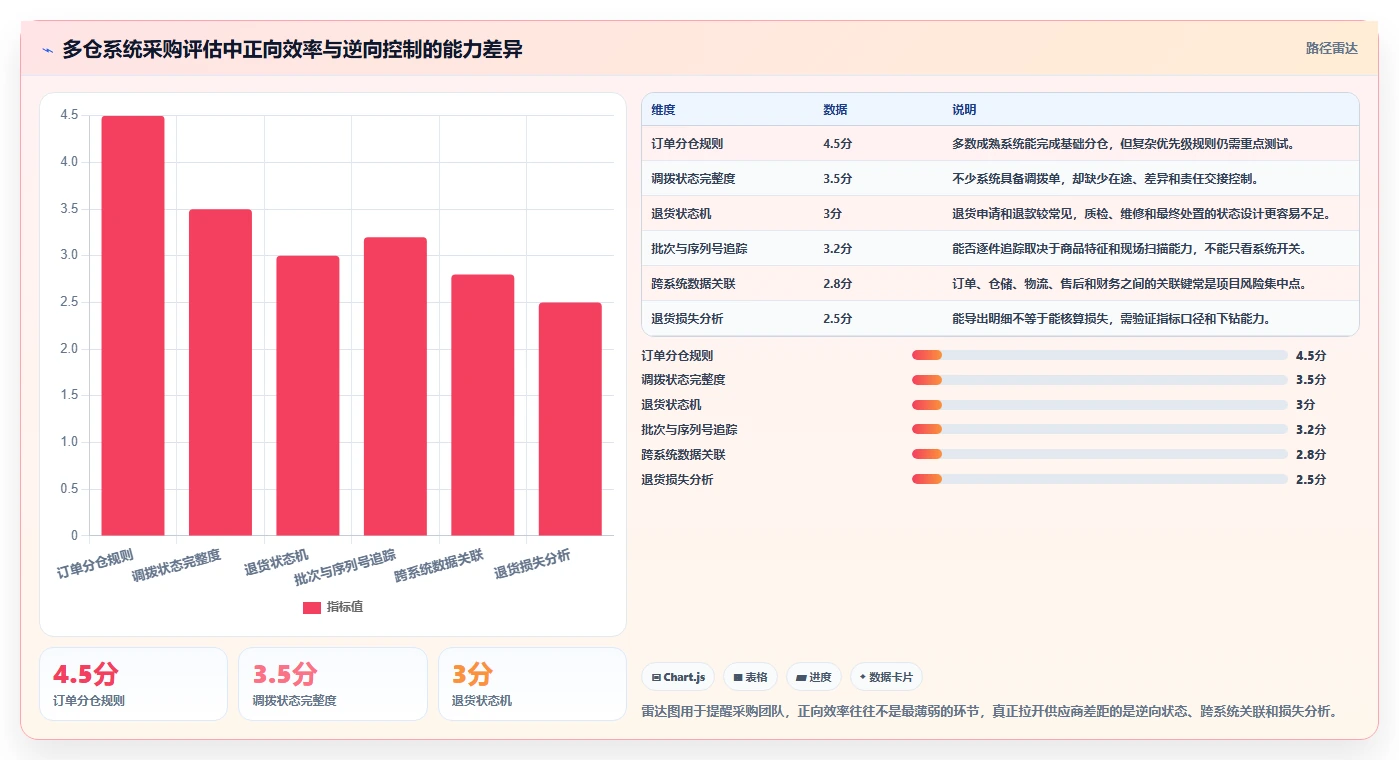
Task: Click the 3.2分 value beside the progress bar
Action: [x=1310, y=430]
